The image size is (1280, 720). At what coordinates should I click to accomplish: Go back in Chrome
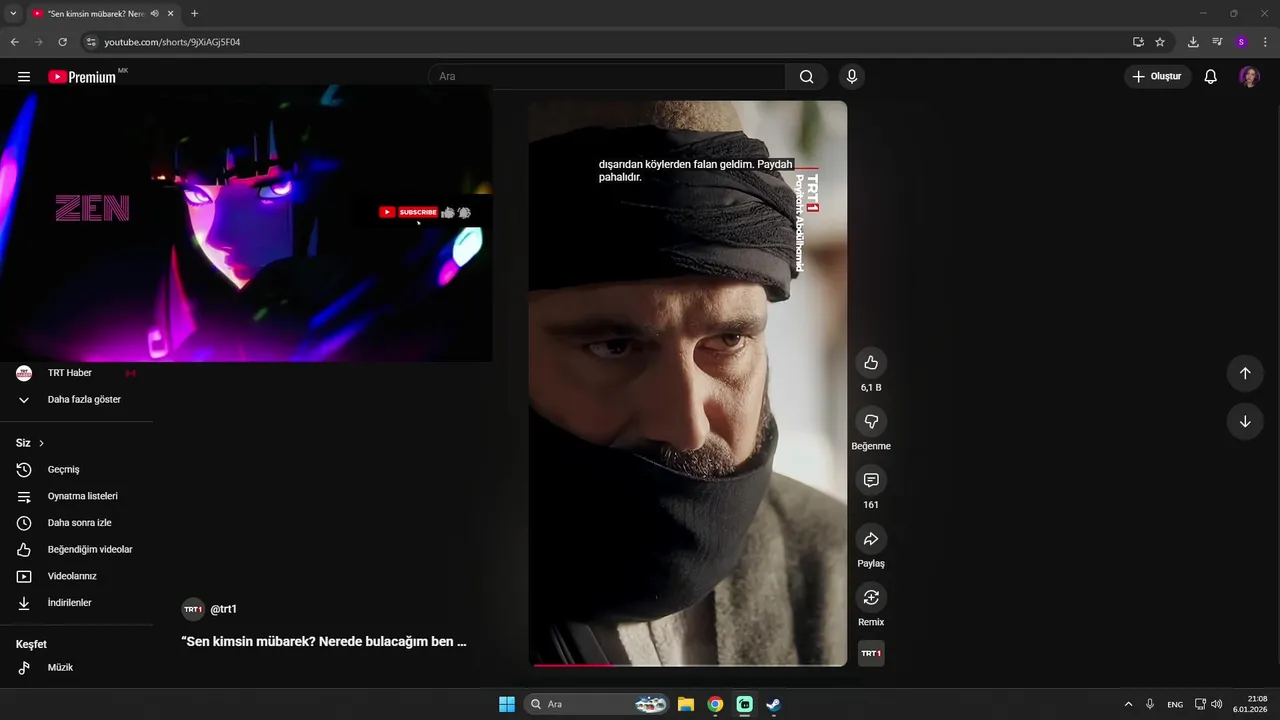[14, 42]
